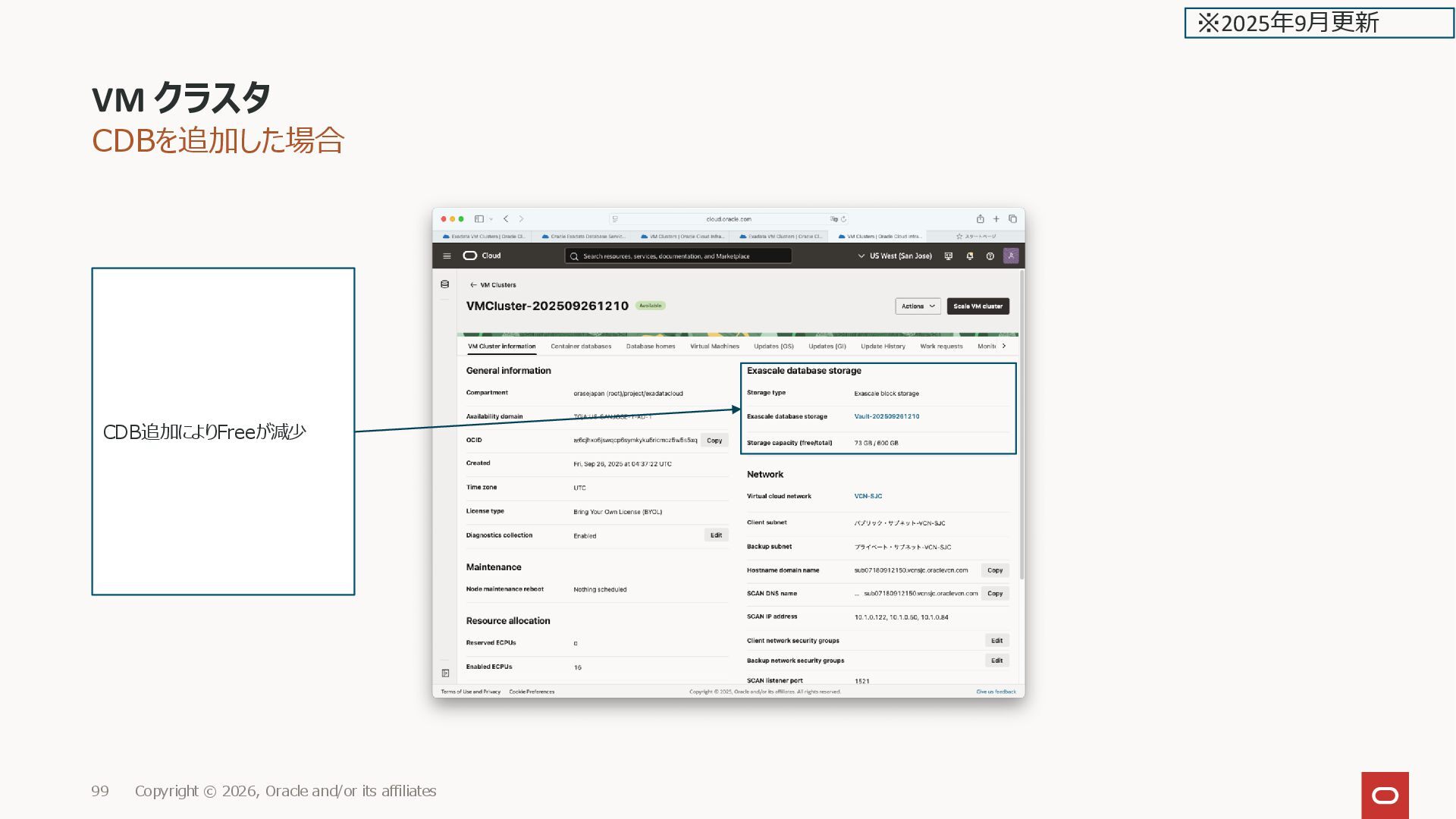Viewport: 1456px width, 819px height.
Task: Open the OCI hamburger navigation menu
Action: click(x=447, y=256)
